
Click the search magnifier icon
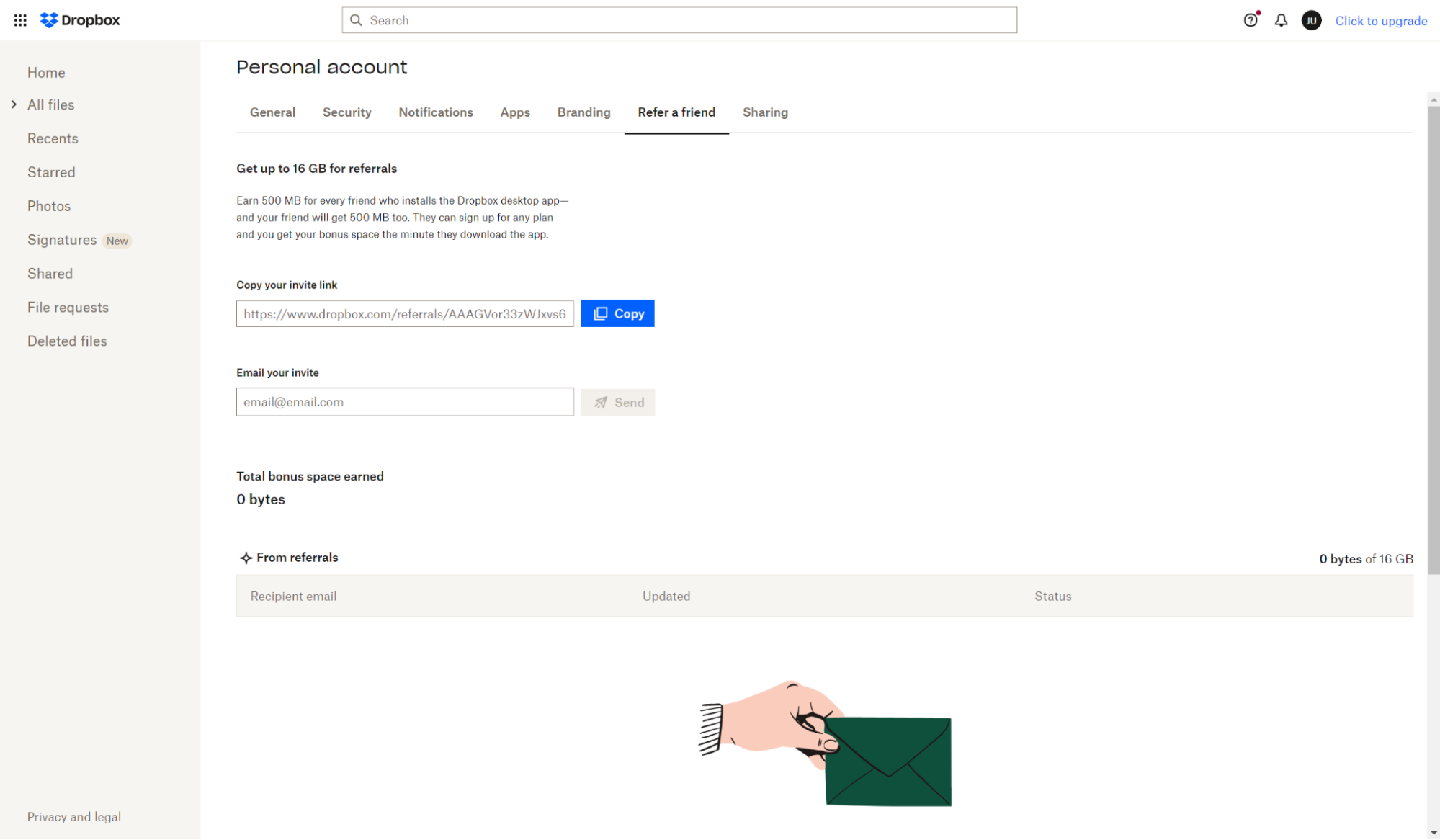[x=356, y=20]
